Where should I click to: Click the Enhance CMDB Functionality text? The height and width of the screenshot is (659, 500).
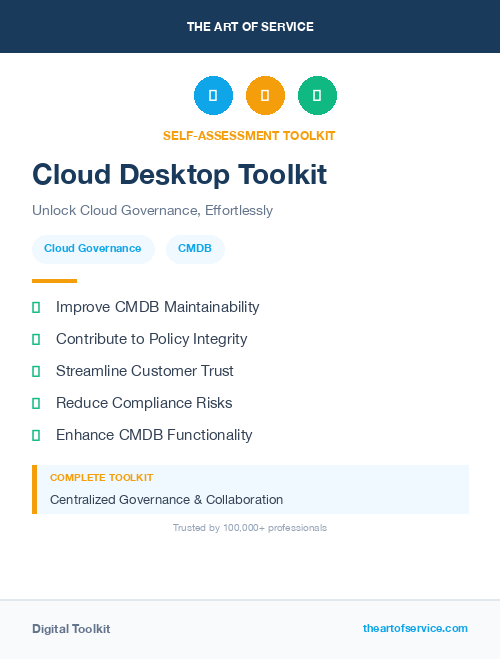pyautogui.click(x=154, y=435)
